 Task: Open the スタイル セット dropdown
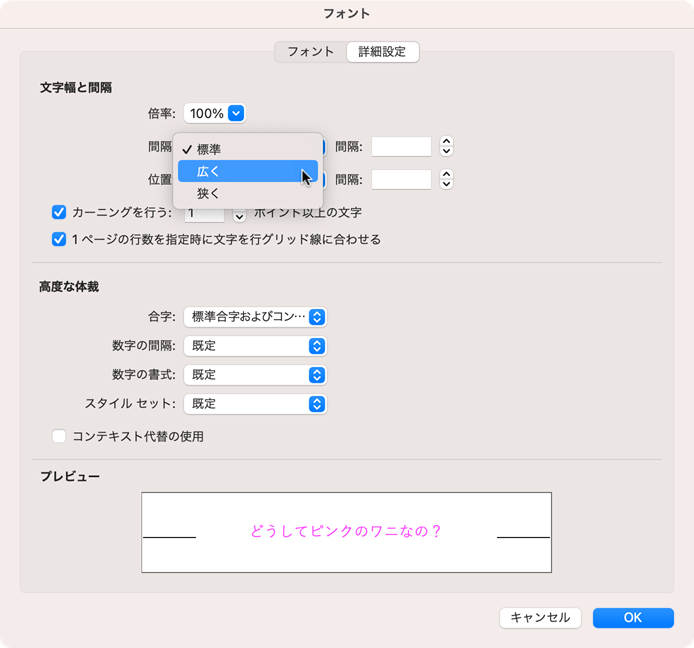coord(255,404)
